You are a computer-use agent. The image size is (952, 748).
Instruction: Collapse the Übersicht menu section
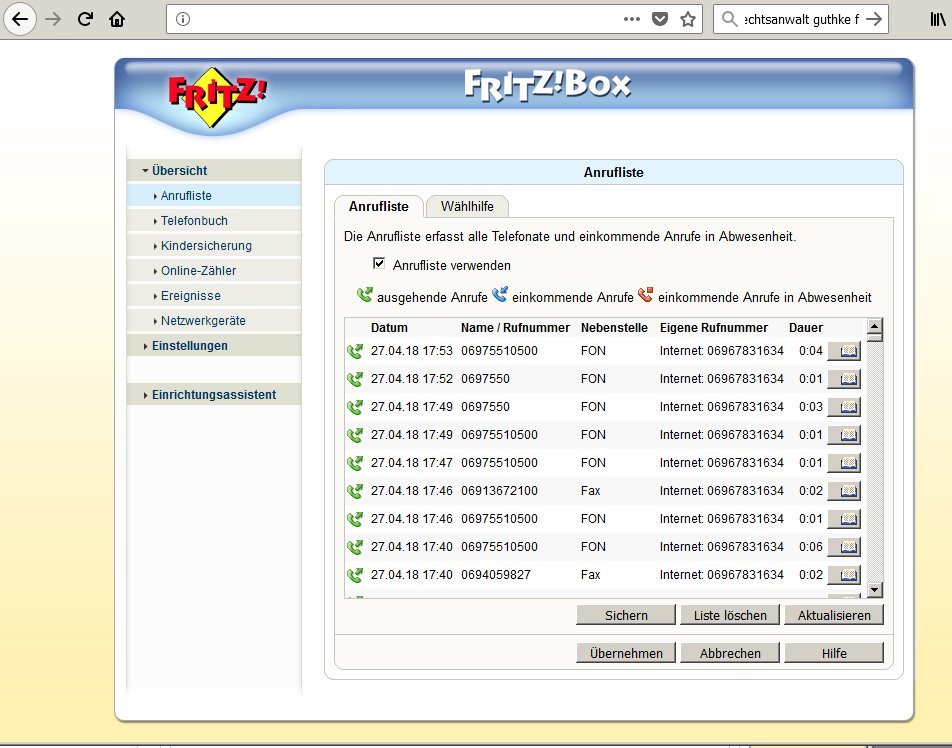[x=214, y=171]
